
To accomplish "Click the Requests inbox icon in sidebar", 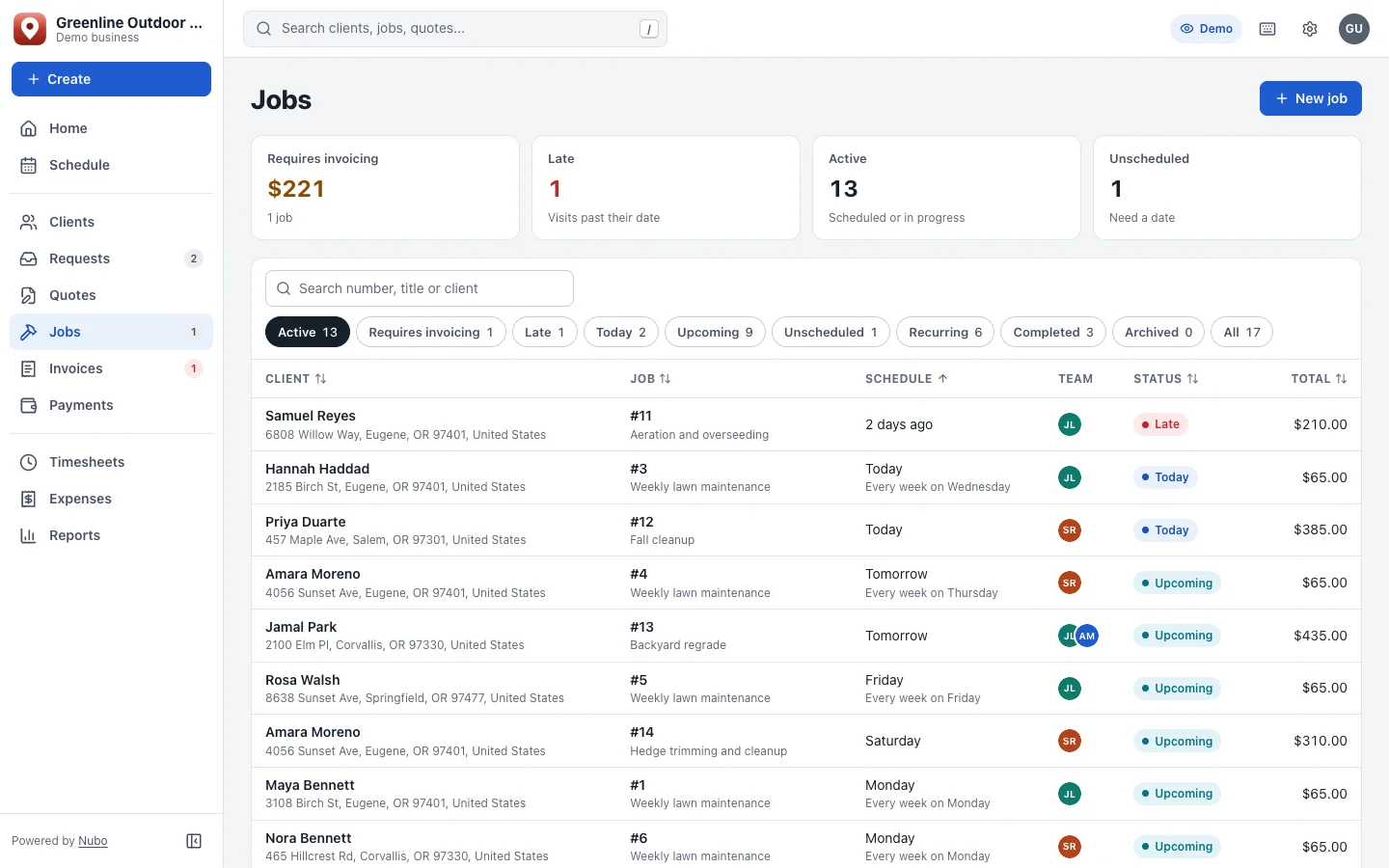I will coord(29,258).
